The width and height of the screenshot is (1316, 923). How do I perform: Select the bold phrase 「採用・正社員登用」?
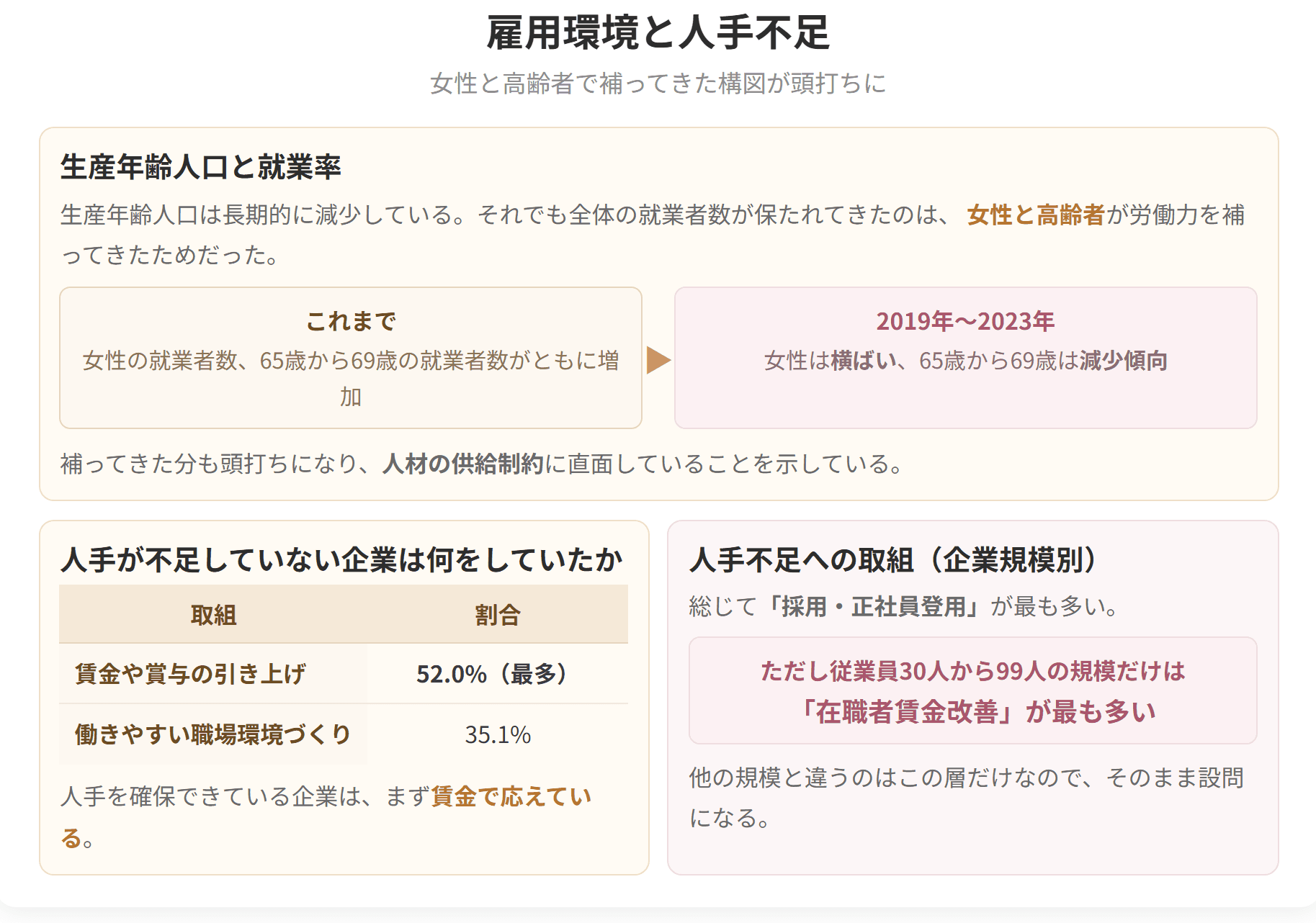pyautogui.click(x=873, y=606)
